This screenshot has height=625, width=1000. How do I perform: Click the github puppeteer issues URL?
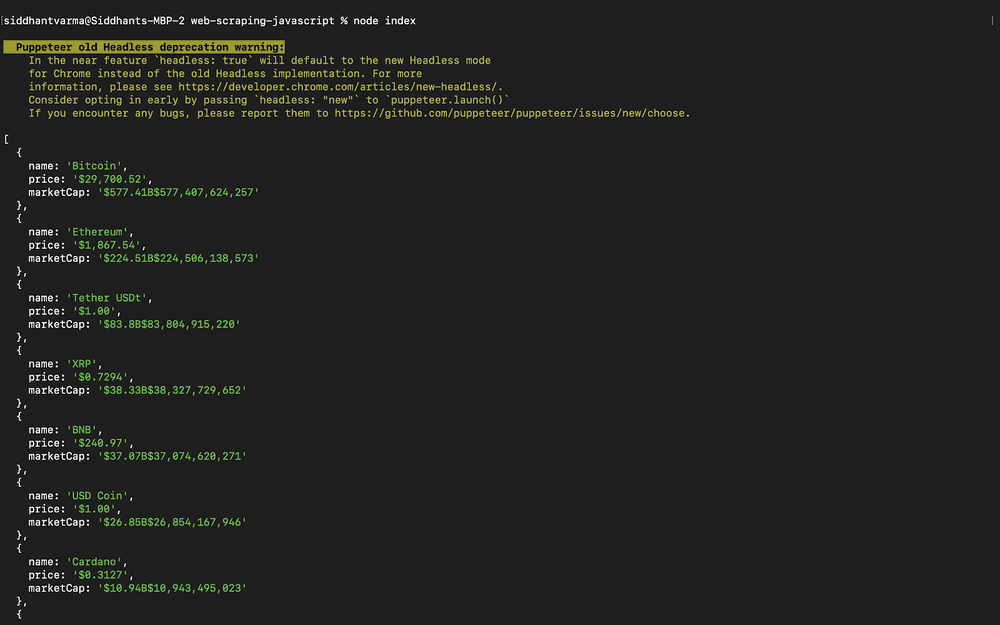click(512, 113)
